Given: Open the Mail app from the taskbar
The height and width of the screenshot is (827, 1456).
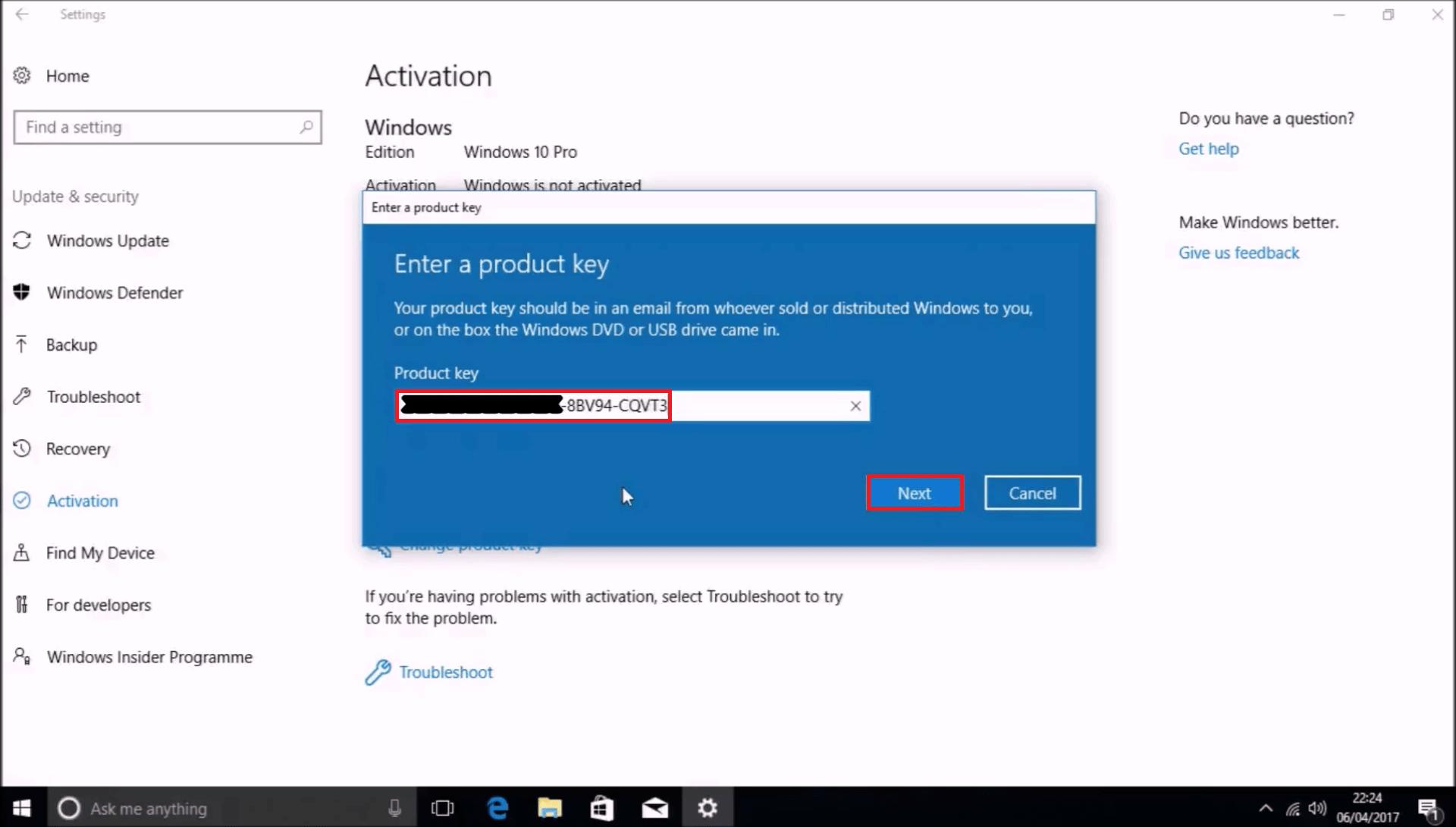Looking at the screenshot, I should (x=654, y=807).
